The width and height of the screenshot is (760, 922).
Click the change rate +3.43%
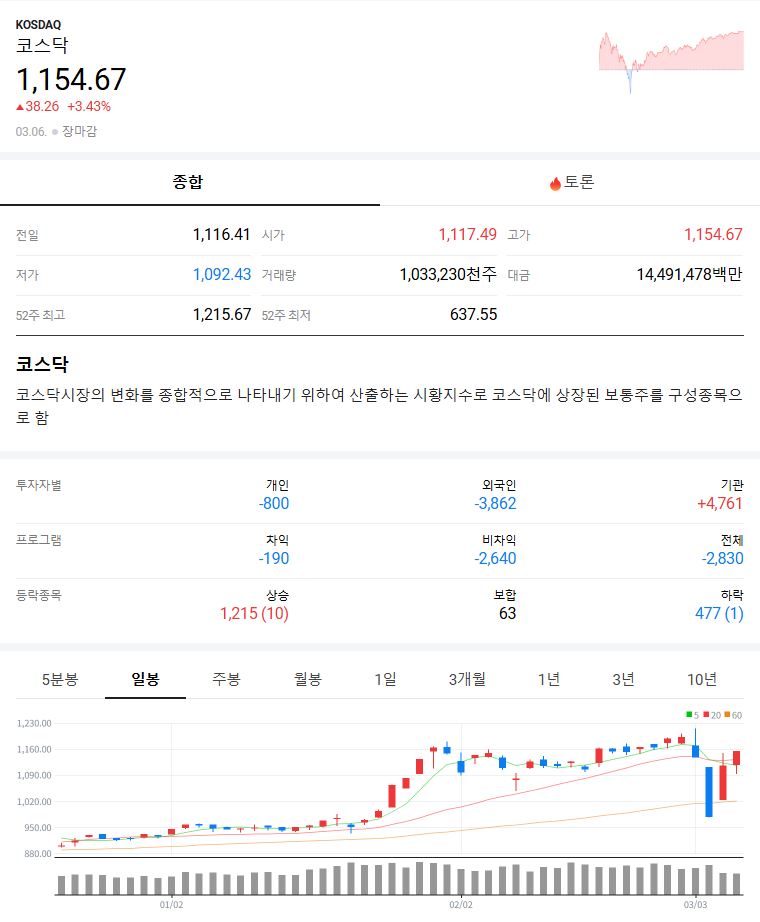pyautogui.click(x=89, y=106)
